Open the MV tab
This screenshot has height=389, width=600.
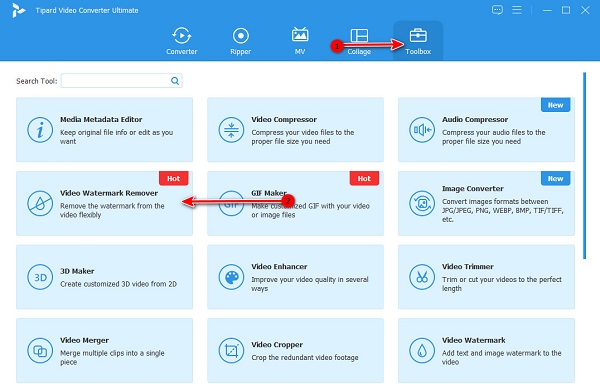point(300,41)
